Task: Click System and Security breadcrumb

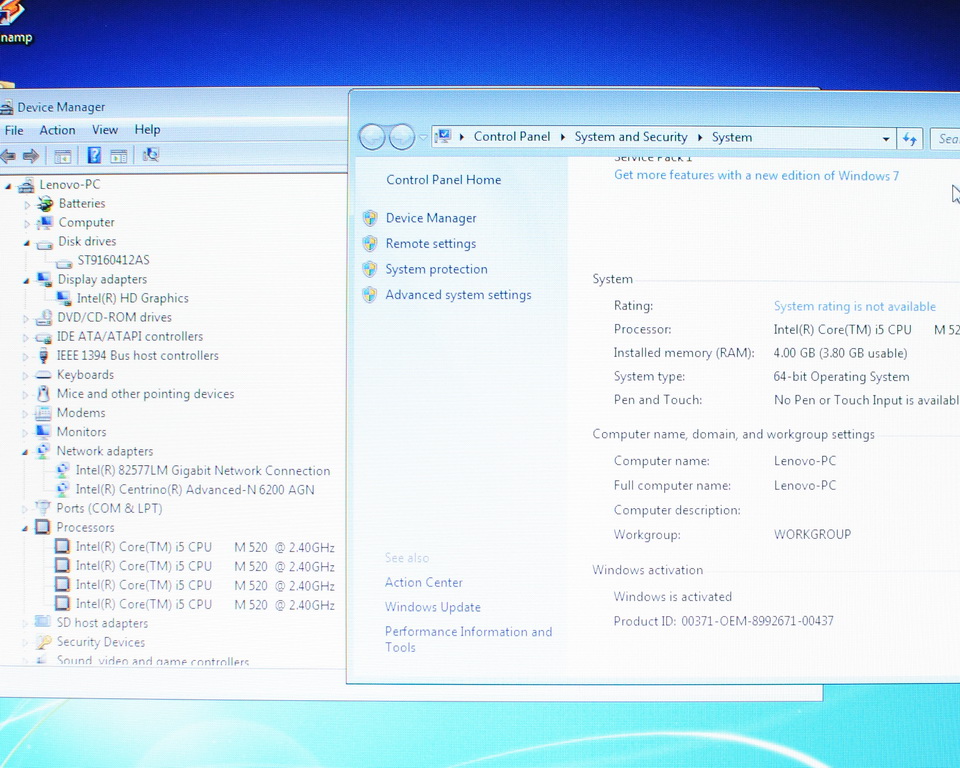Action: pyautogui.click(x=631, y=137)
